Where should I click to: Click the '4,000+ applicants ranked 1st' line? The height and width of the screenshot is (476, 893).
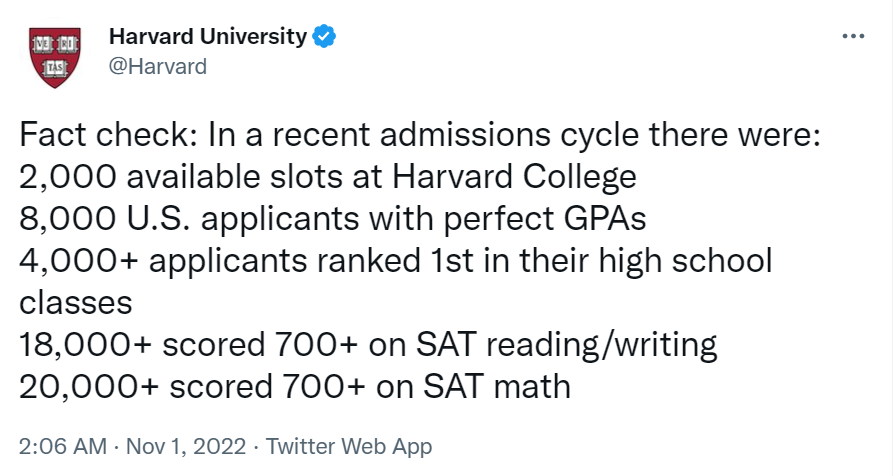(x=396, y=262)
